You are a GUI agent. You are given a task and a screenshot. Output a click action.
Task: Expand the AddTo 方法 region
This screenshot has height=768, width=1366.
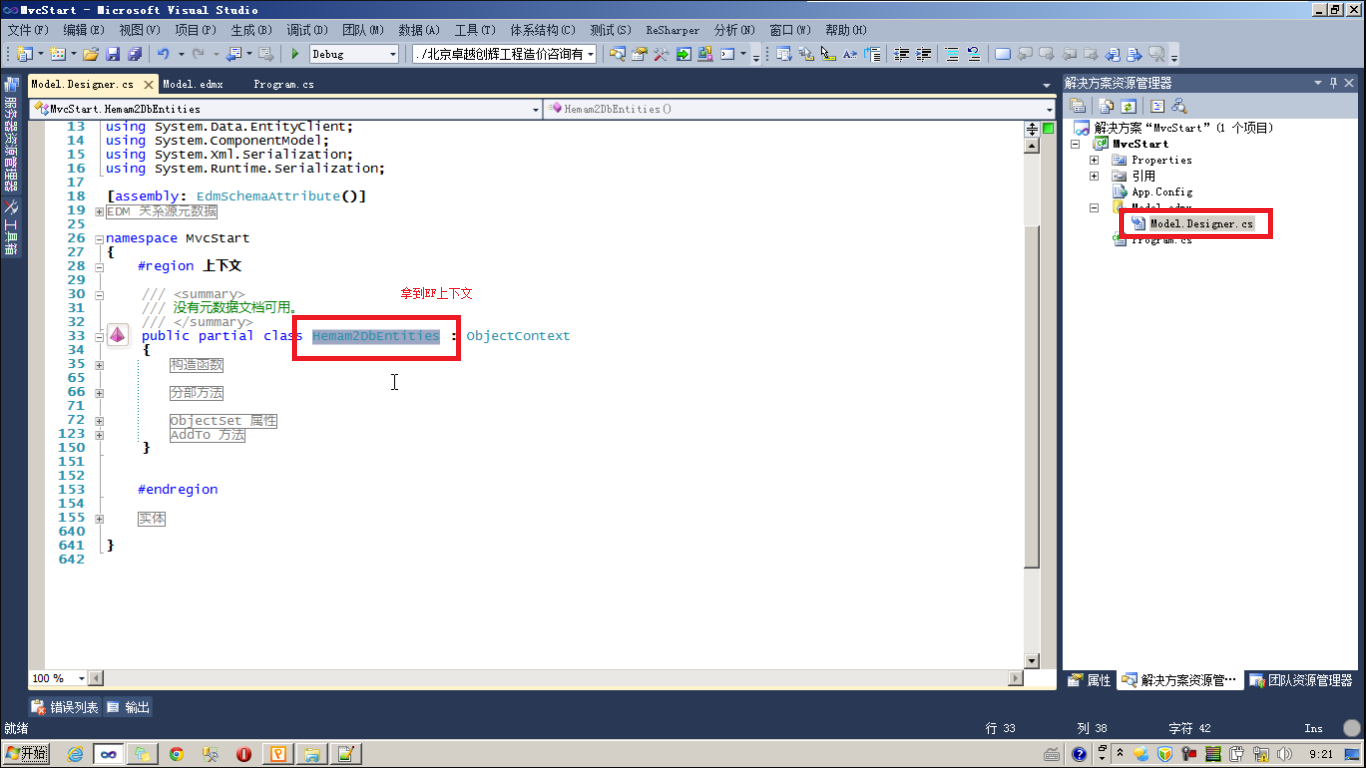pos(99,435)
